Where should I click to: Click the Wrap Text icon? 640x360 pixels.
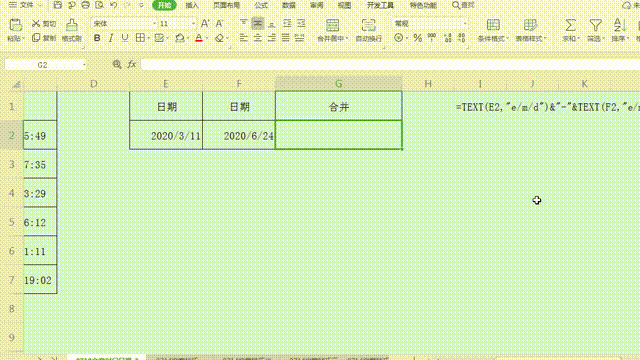point(369,25)
